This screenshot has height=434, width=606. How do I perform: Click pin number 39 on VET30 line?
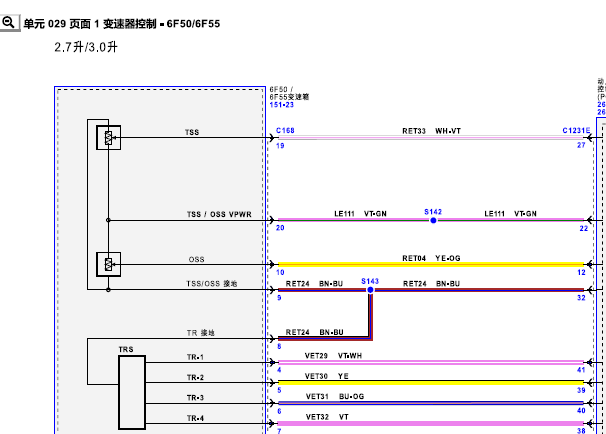[x=581, y=390]
